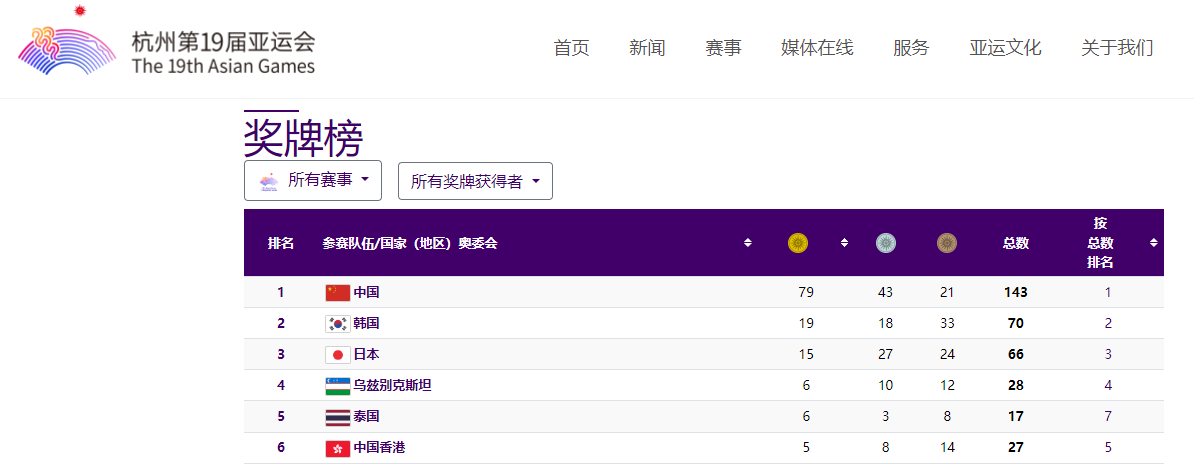
Task: Click the silver medal column icon
Action: [x=886, y=243]
